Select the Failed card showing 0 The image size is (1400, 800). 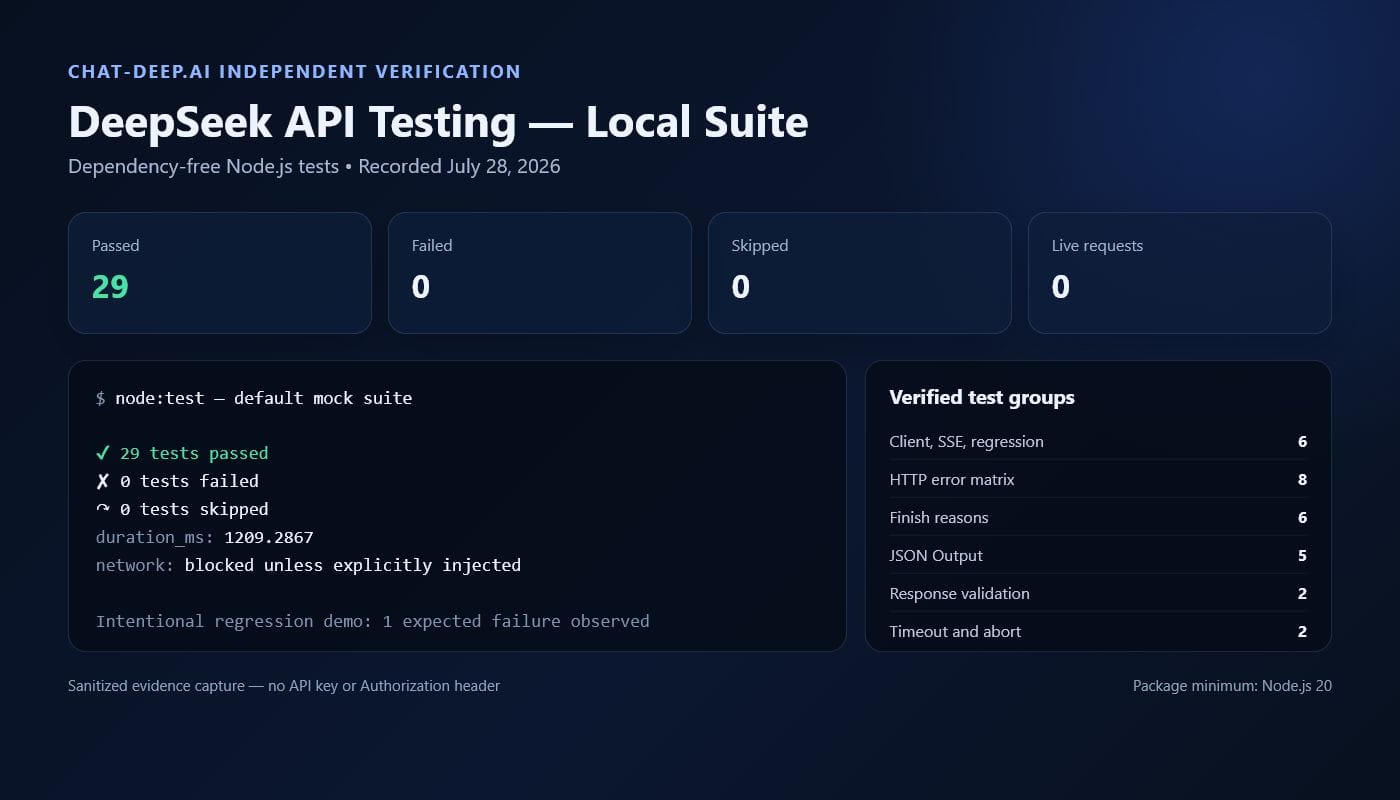540,273
